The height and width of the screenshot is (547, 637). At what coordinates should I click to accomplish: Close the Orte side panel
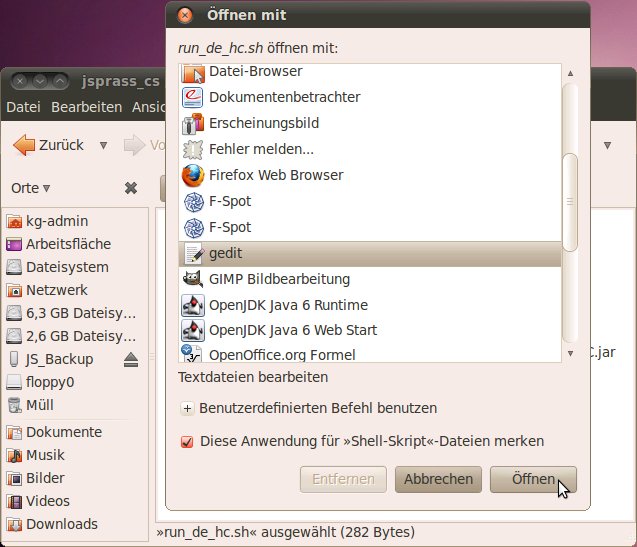[x=131, y=188]
